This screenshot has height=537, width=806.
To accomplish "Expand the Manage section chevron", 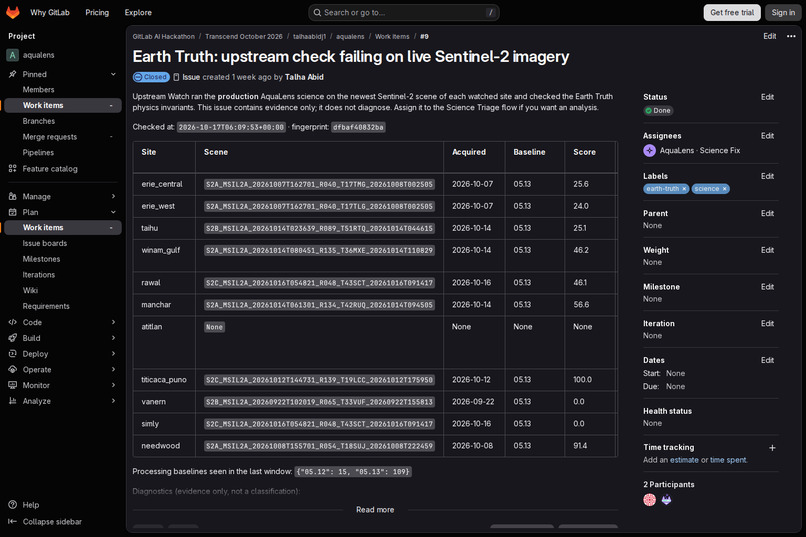I will 113,196.
